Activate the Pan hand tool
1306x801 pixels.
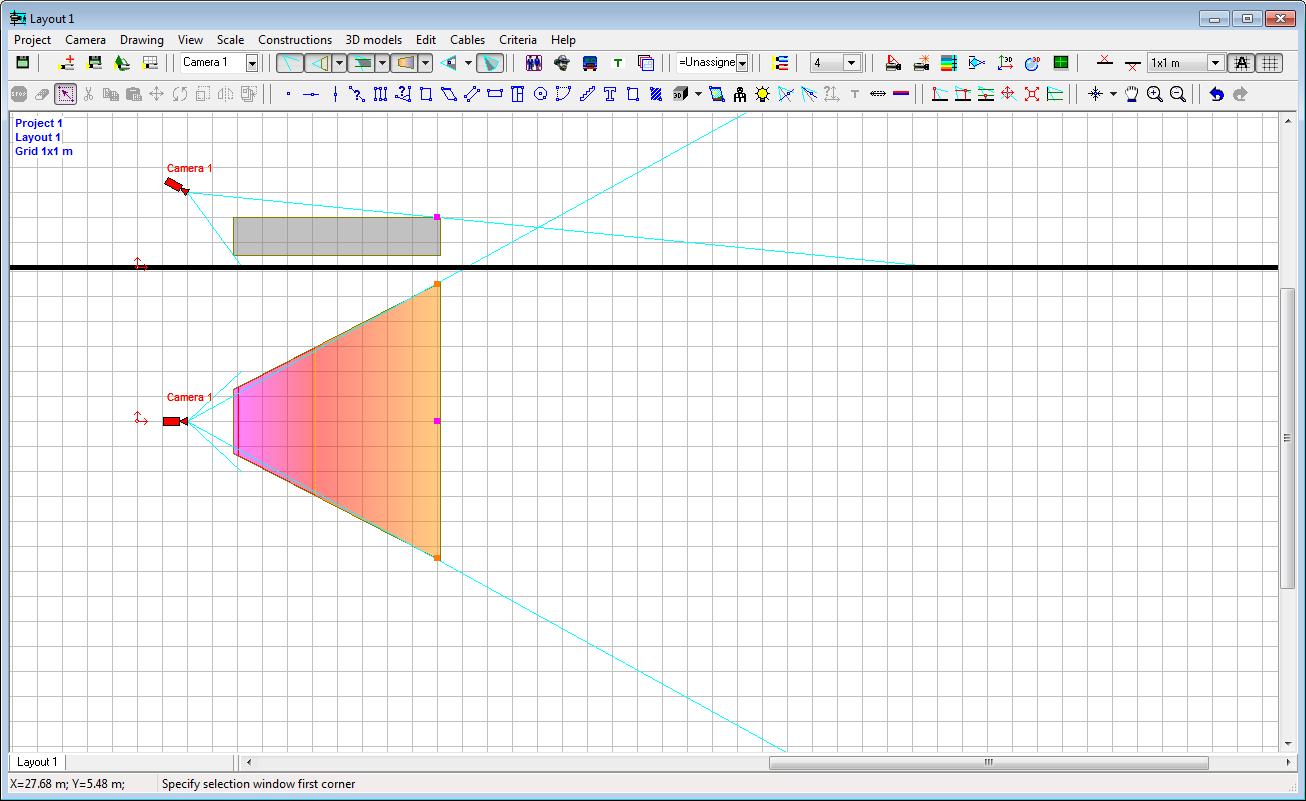(x=1131, y=94)
